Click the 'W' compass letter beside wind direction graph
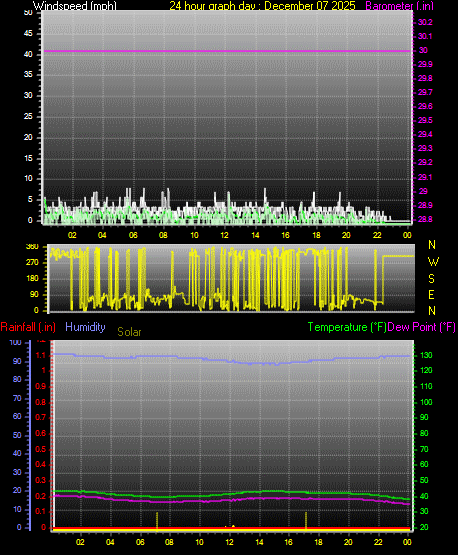 (433, 262)
